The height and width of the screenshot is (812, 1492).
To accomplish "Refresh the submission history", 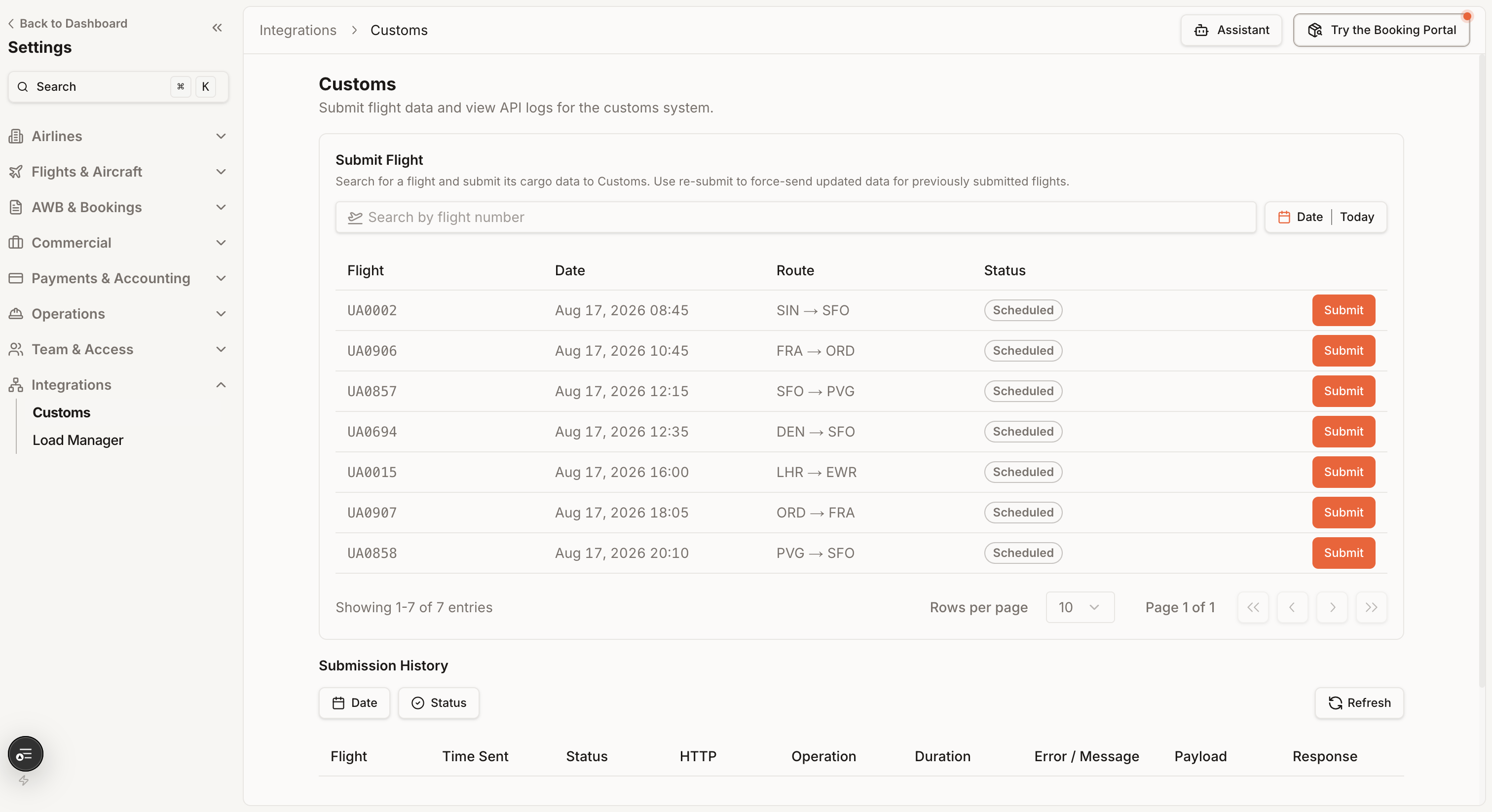I will [x=1359, y=702].
